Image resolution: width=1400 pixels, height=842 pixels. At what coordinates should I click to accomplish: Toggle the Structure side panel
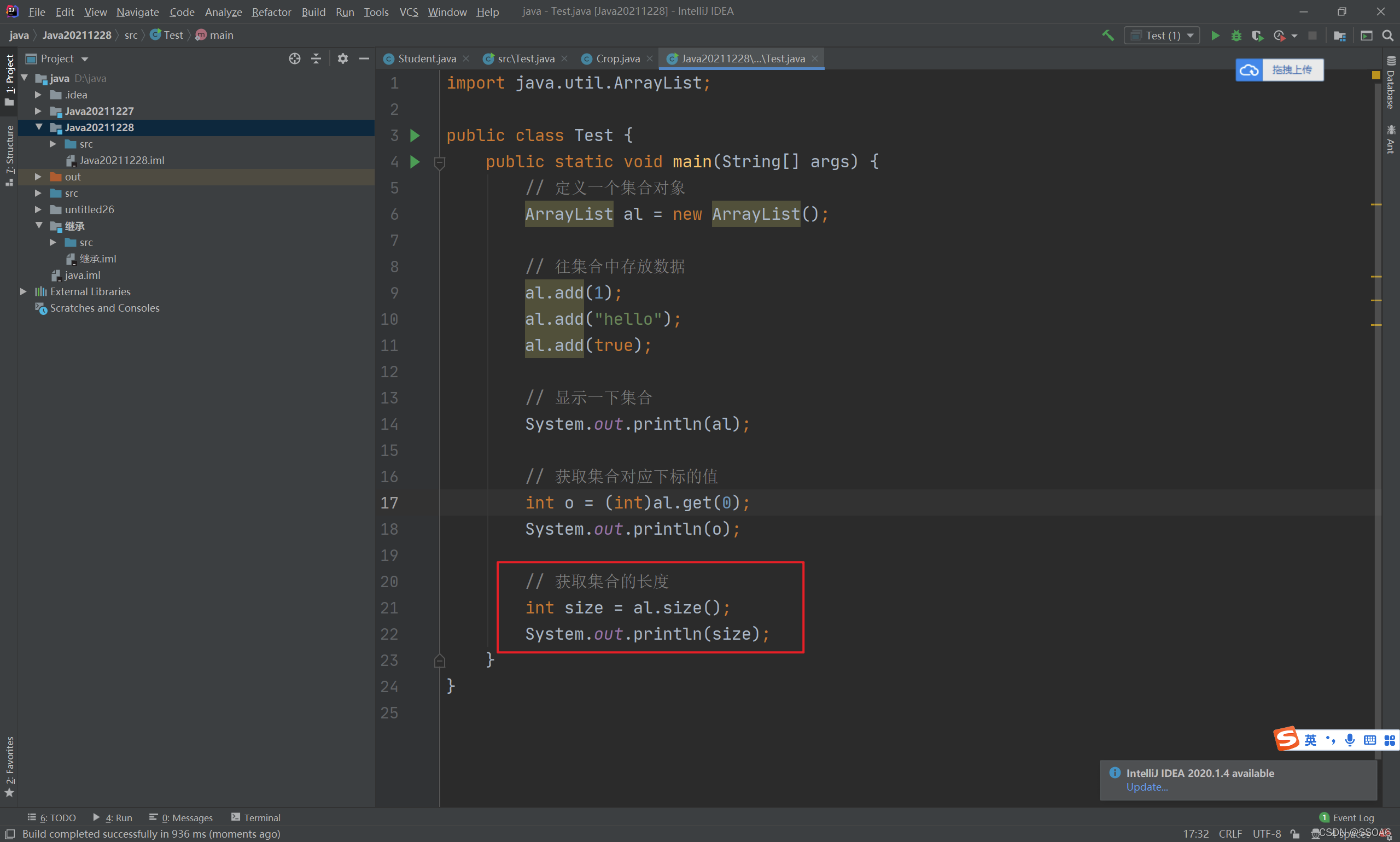click(9, 155)
